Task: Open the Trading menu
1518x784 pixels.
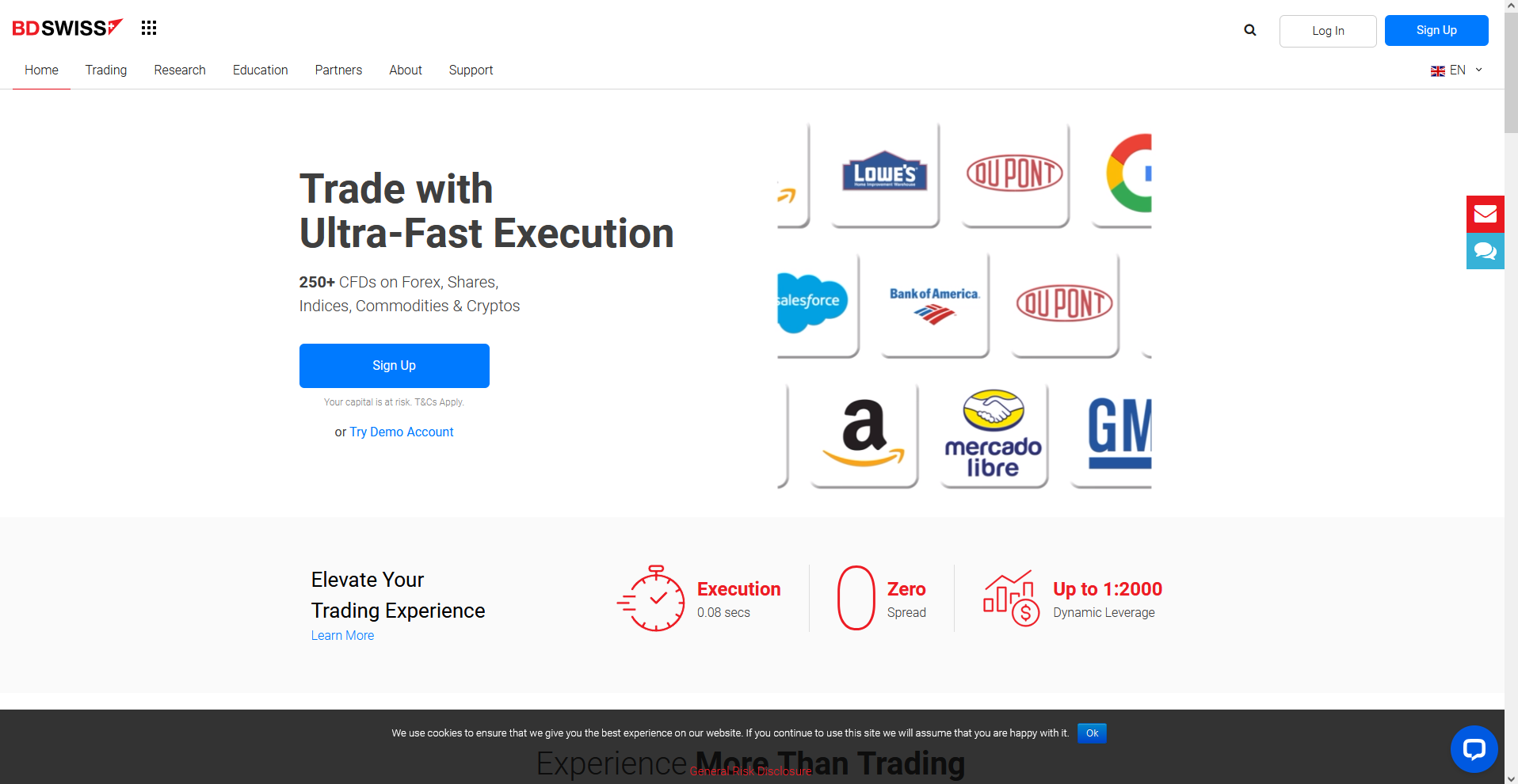Action: pyautogui.click(x=106, y=70)
